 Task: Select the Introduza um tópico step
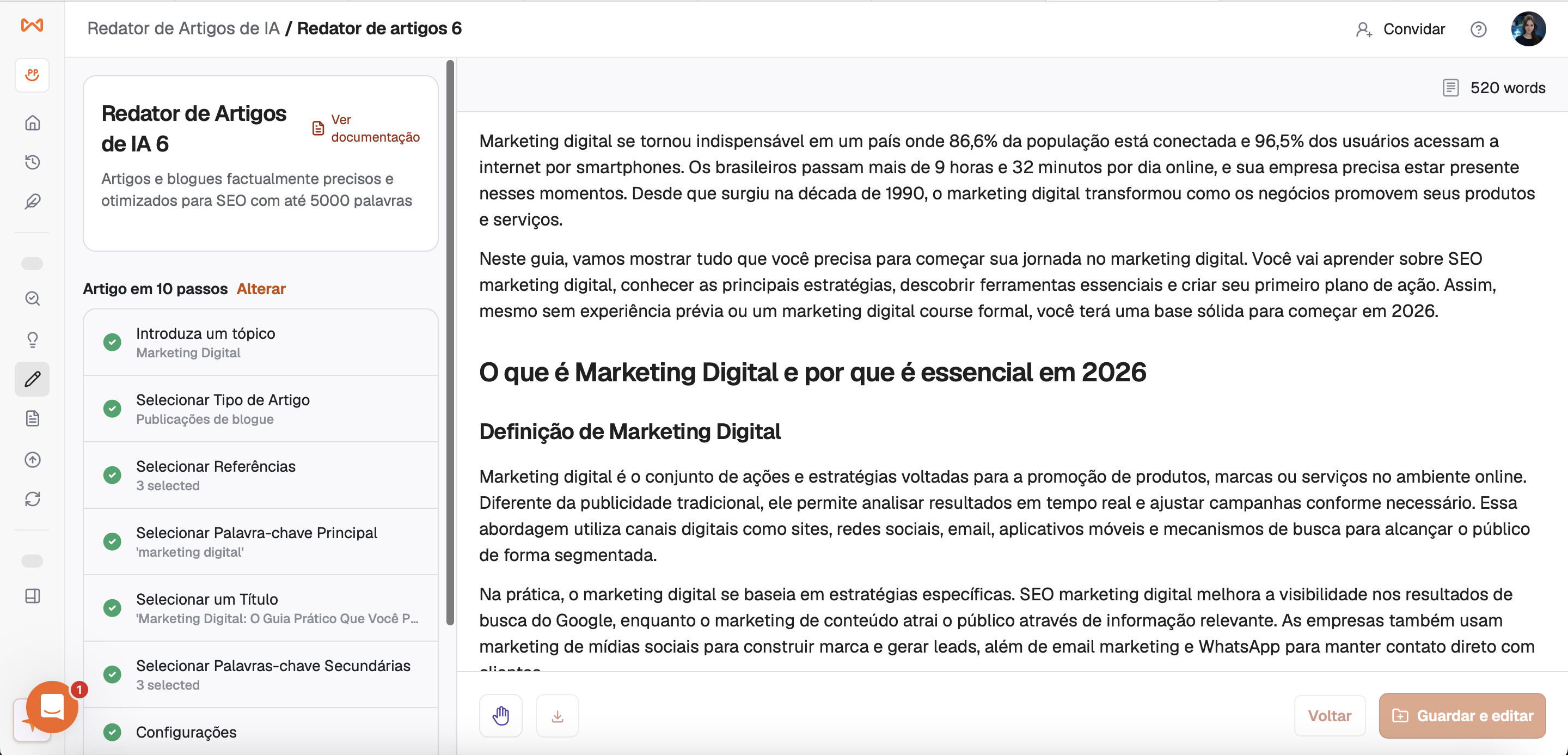point(261,342)
